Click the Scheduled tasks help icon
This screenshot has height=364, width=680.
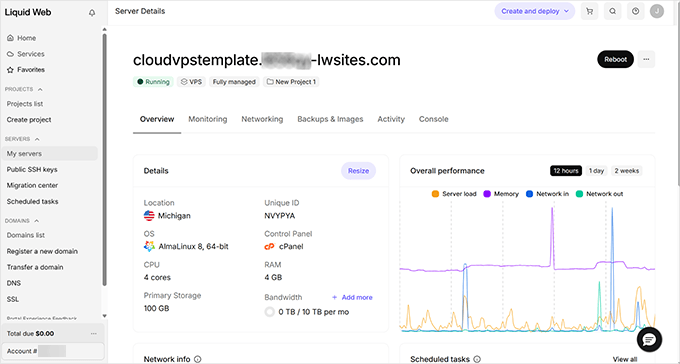[477, 359]
